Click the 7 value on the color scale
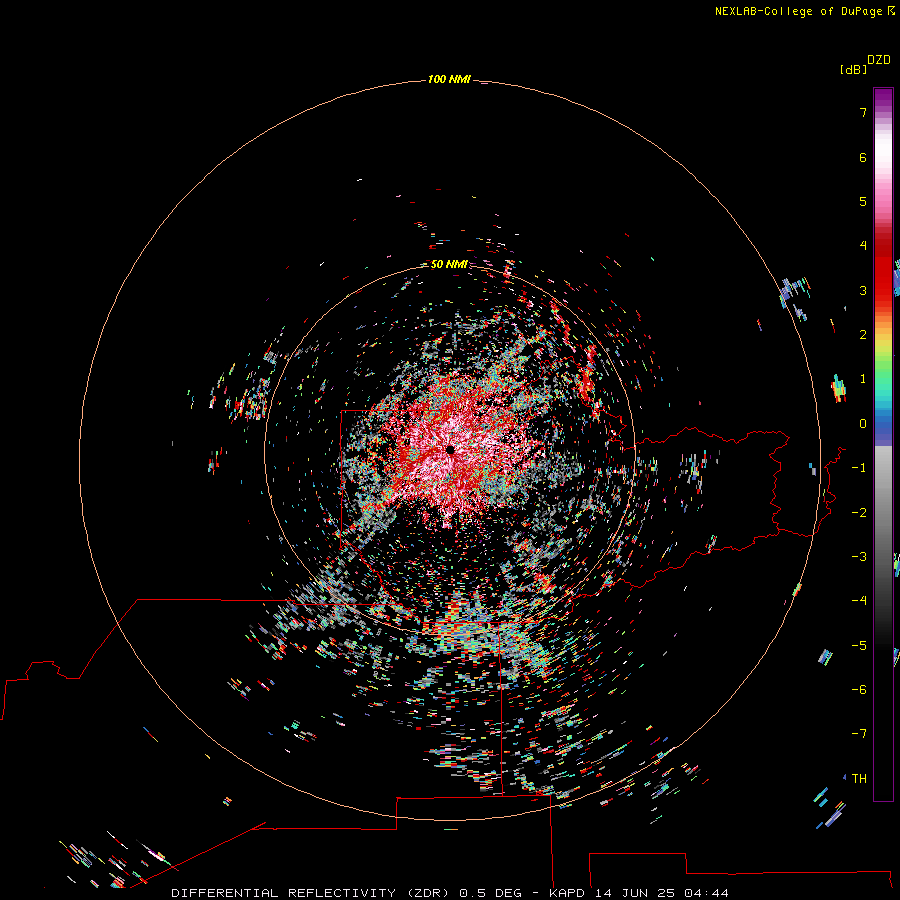This screenshot has height=900, width=900. click(863, 112)
